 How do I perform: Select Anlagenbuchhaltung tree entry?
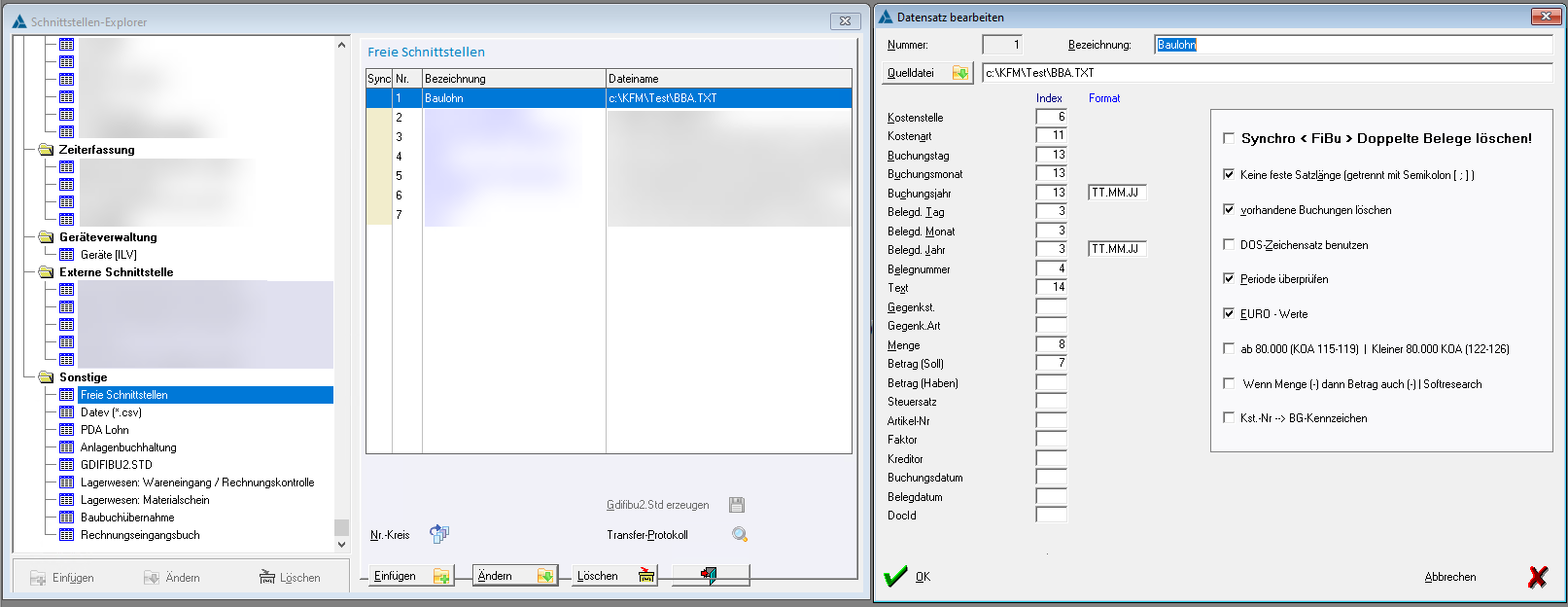pyautogui.click(x=128, y=447)
